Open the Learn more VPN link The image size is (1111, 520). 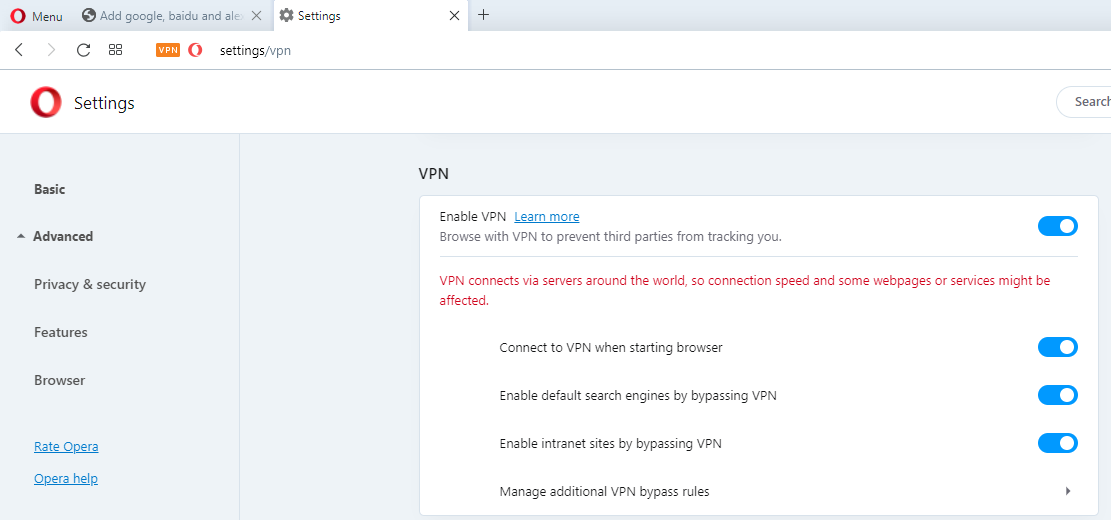tap(546, 217)
